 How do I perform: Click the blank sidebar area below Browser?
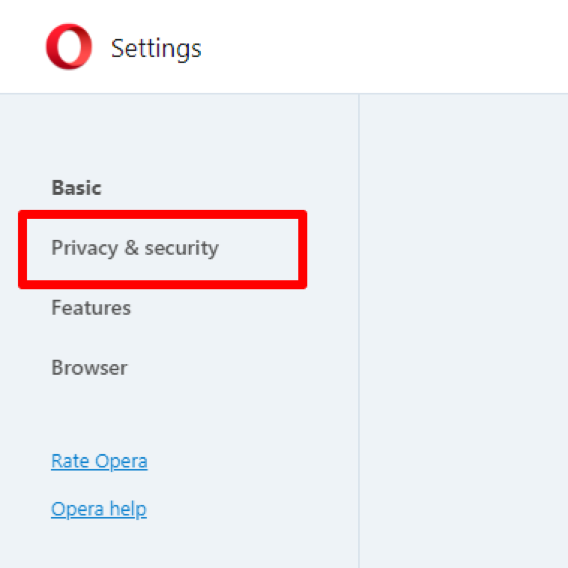point(179,413)
